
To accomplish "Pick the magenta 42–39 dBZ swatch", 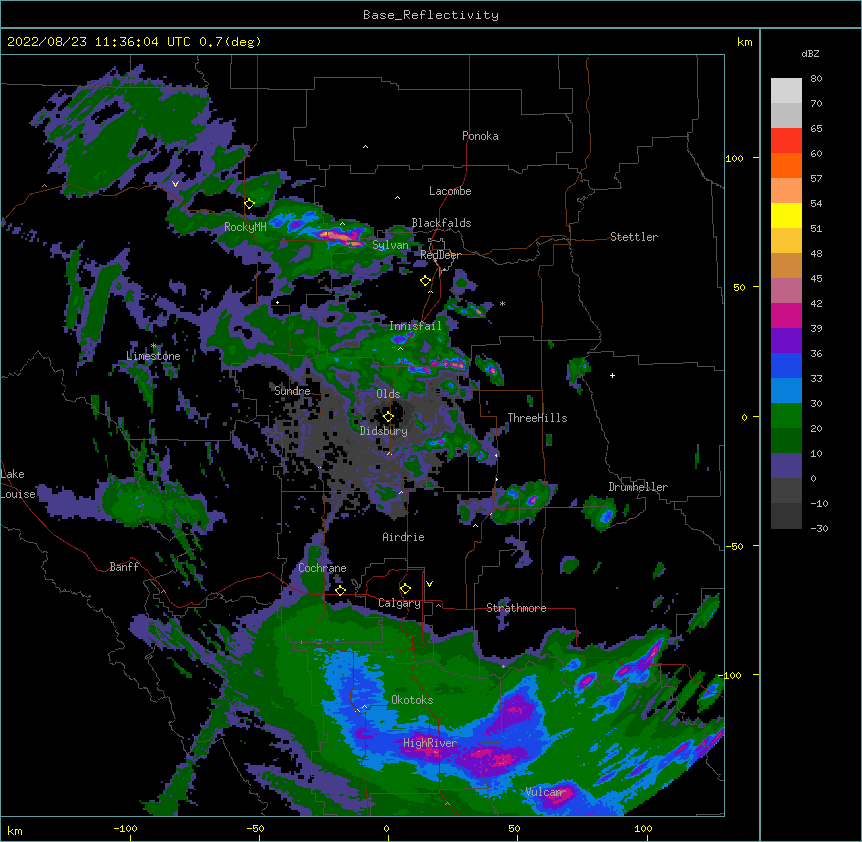I will (x=786, y=315).
